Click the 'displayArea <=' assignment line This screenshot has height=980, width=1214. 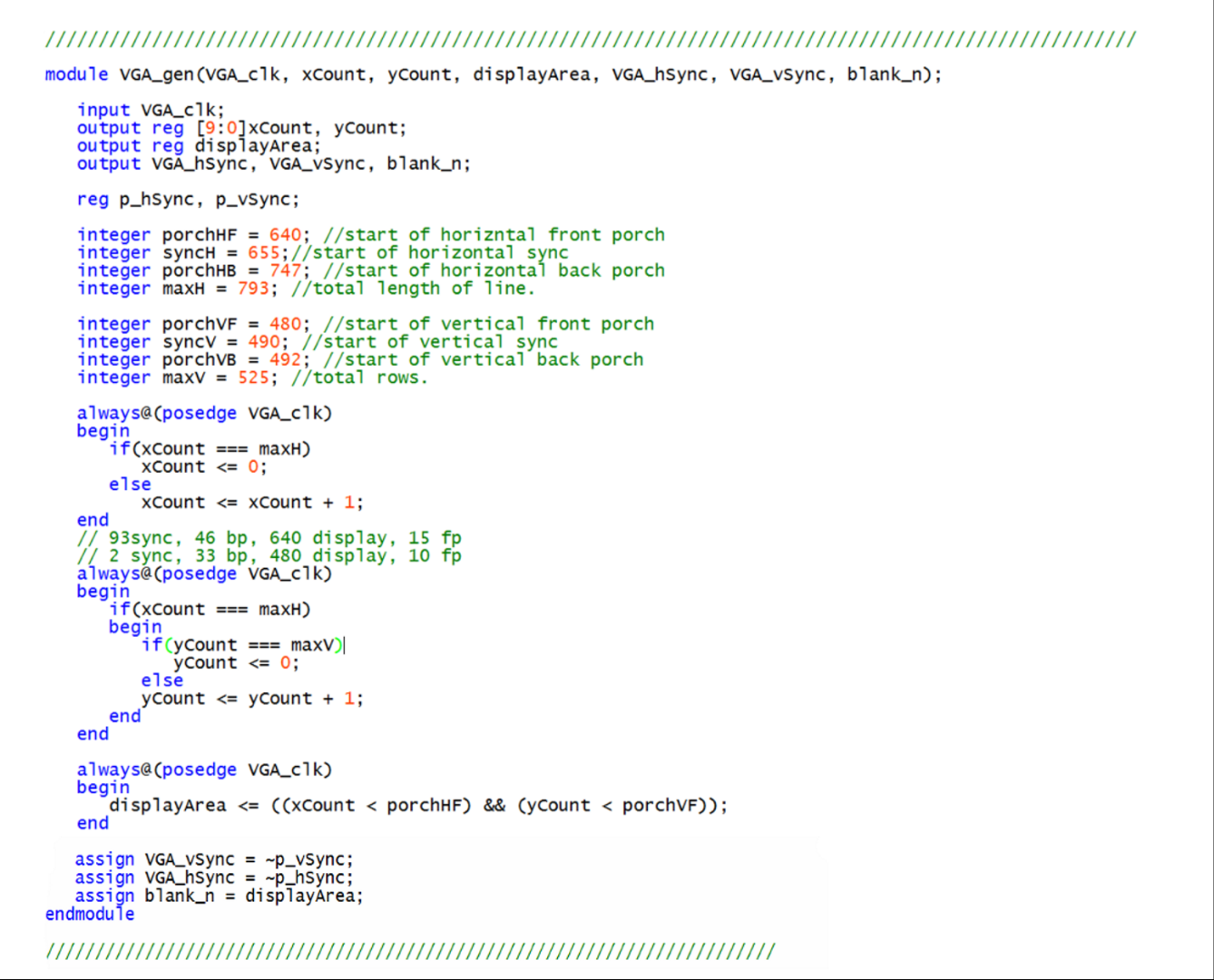(418, 805)
